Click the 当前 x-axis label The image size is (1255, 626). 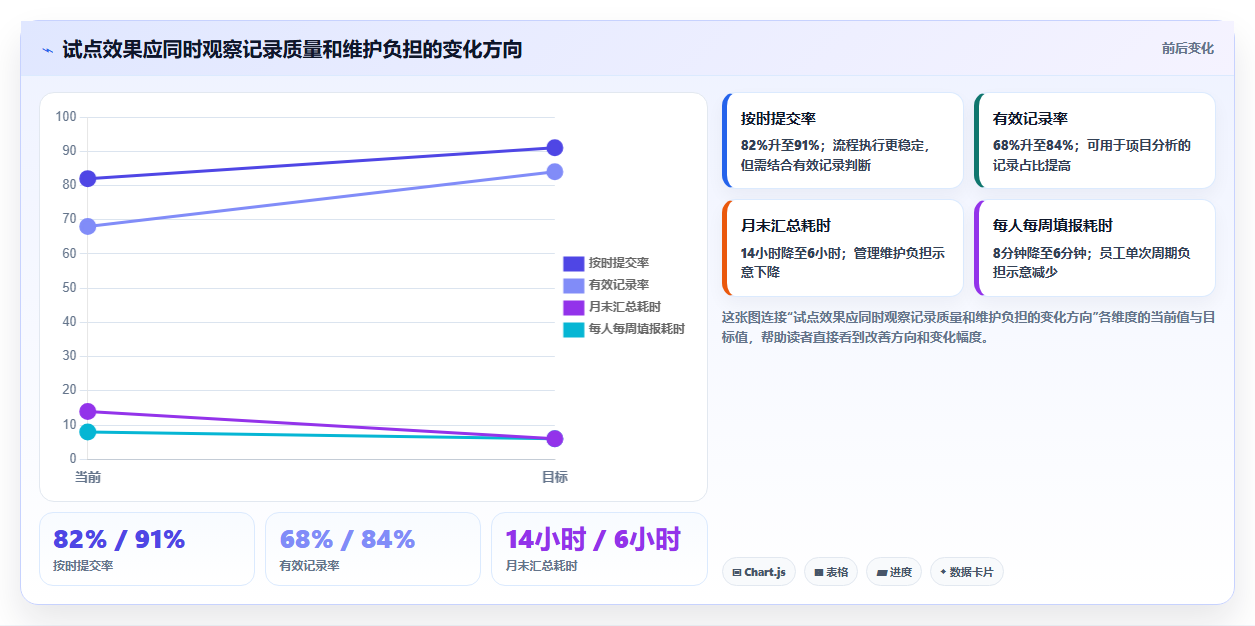[x=88, y=477]
